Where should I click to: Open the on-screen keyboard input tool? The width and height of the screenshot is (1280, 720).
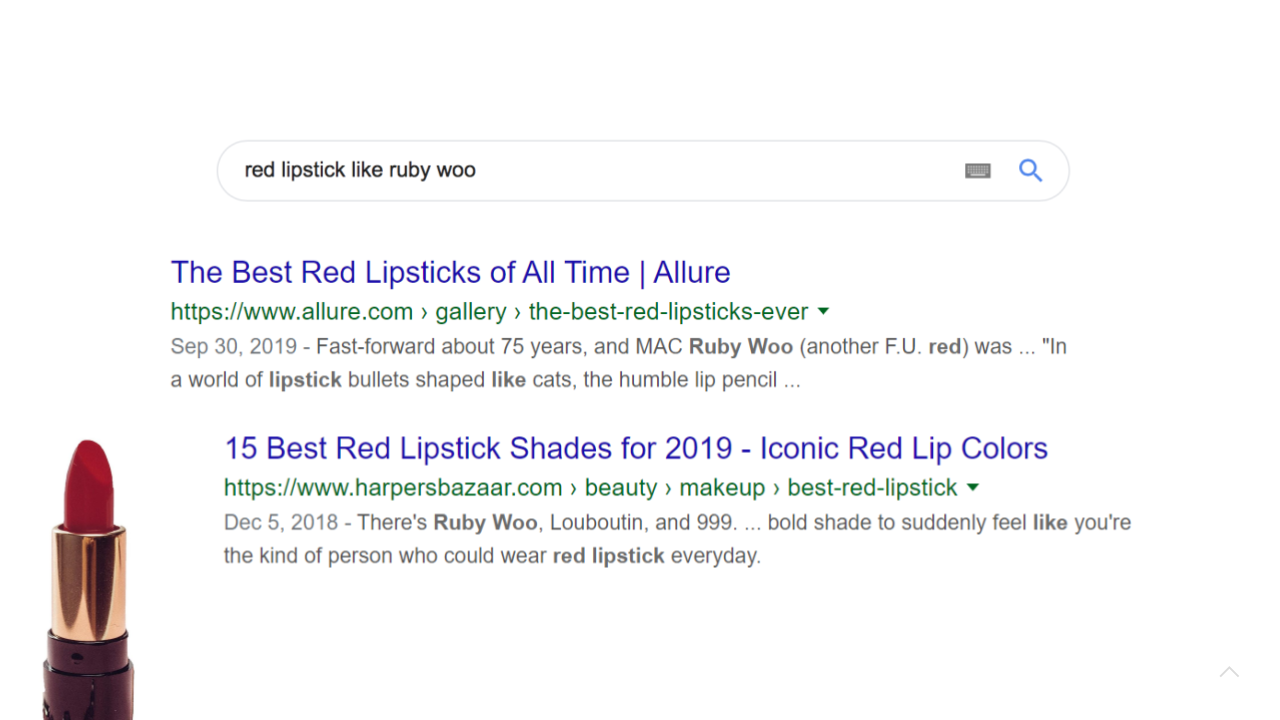[978, 171]
